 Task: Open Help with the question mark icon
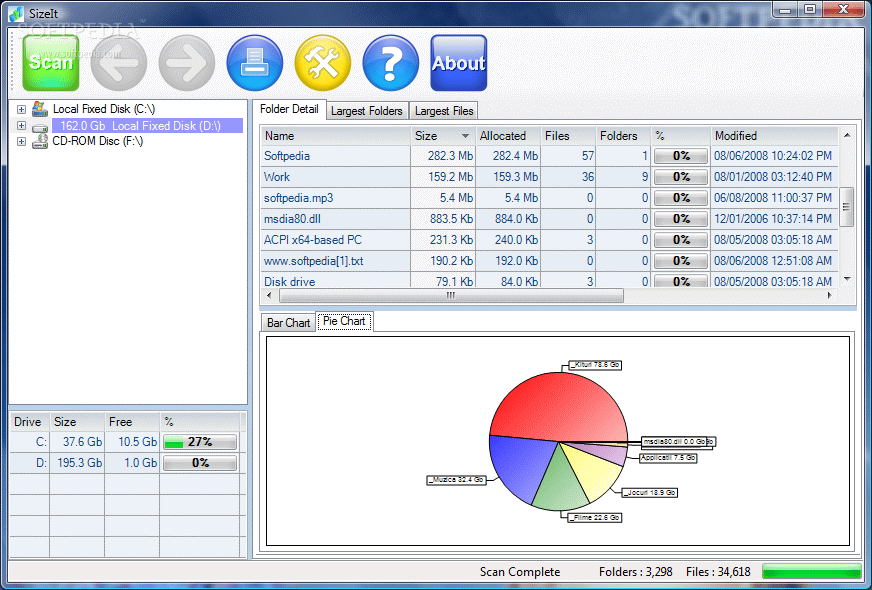pyautogui.click(x=390, y=63)
